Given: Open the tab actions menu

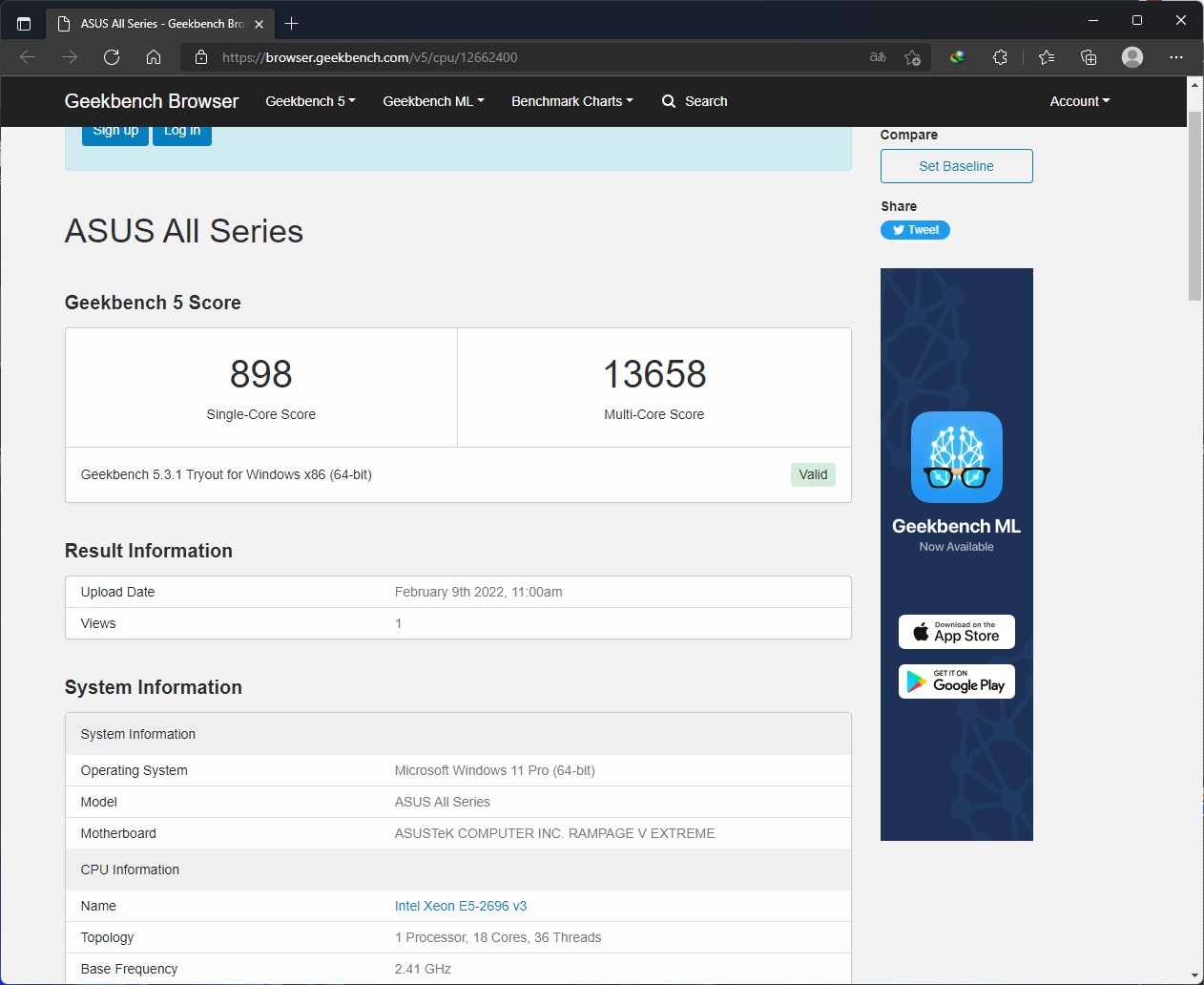Looking at the screenshot, I should coord(24,23).
